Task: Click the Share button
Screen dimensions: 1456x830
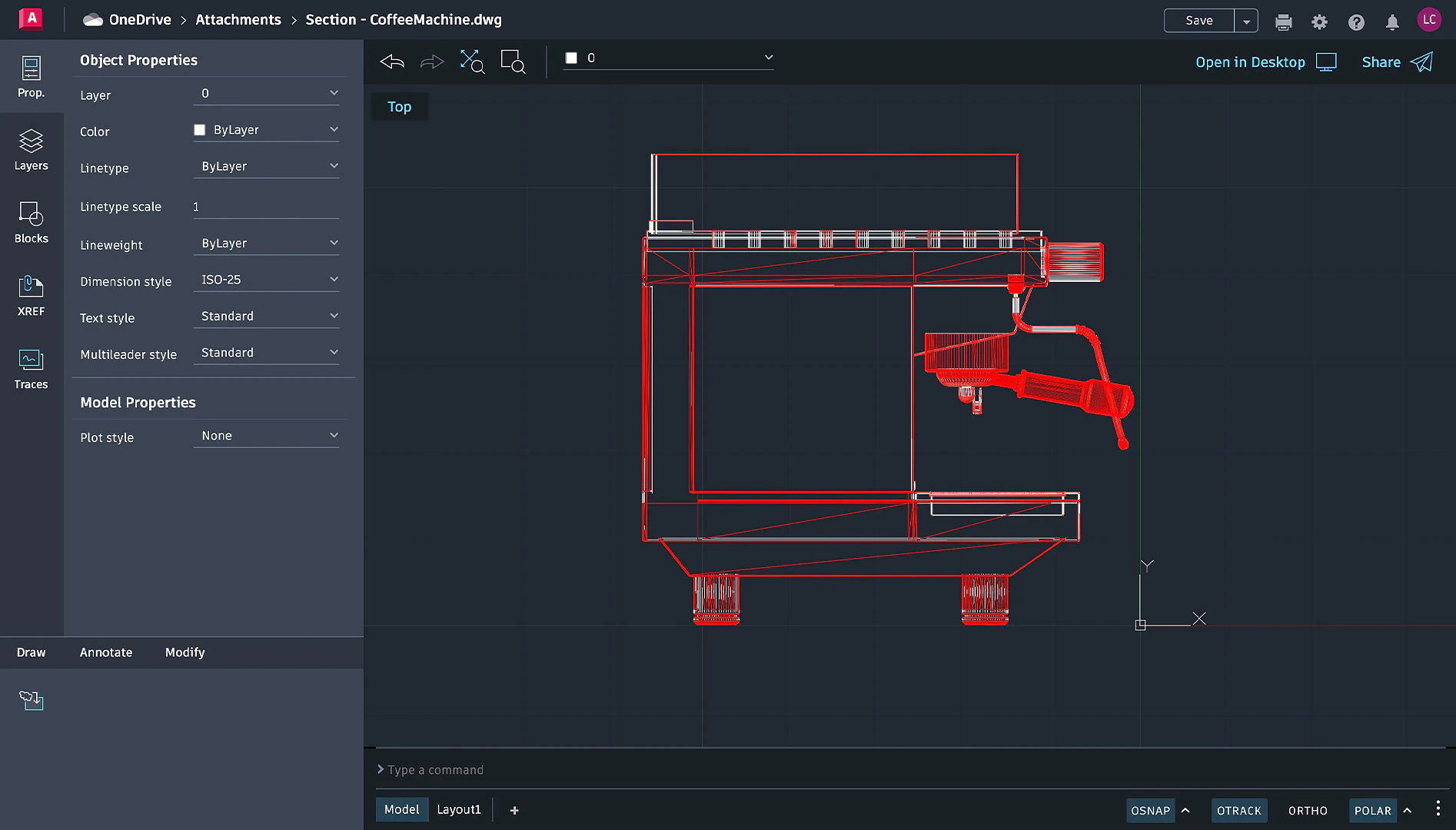Action: tap(1381, 62)
